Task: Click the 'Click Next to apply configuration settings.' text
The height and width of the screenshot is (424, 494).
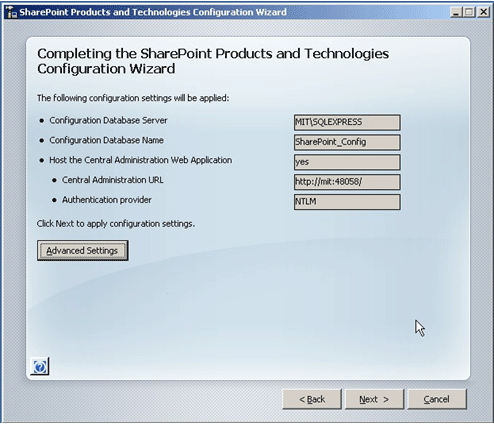Action: click(116, 224)
